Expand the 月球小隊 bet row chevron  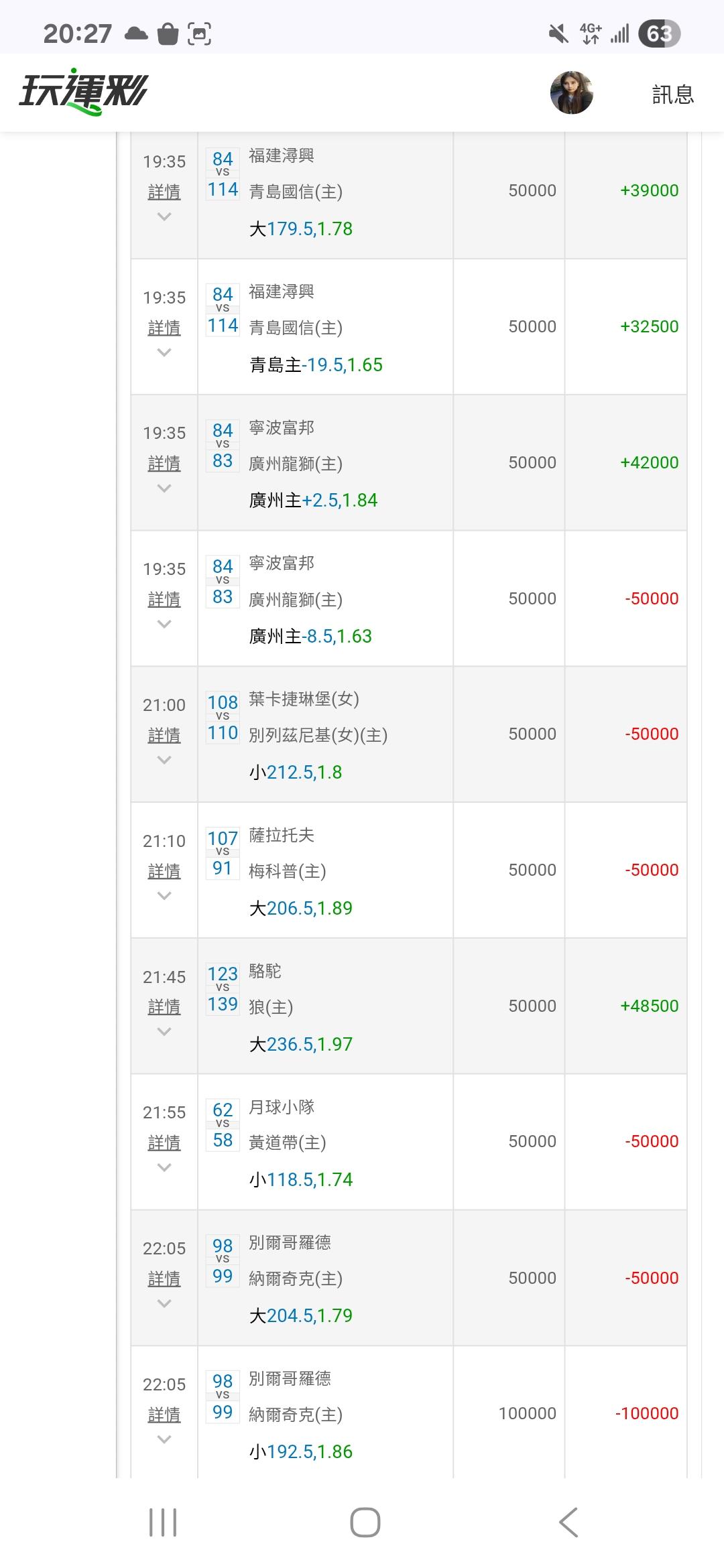point(164,1168)
